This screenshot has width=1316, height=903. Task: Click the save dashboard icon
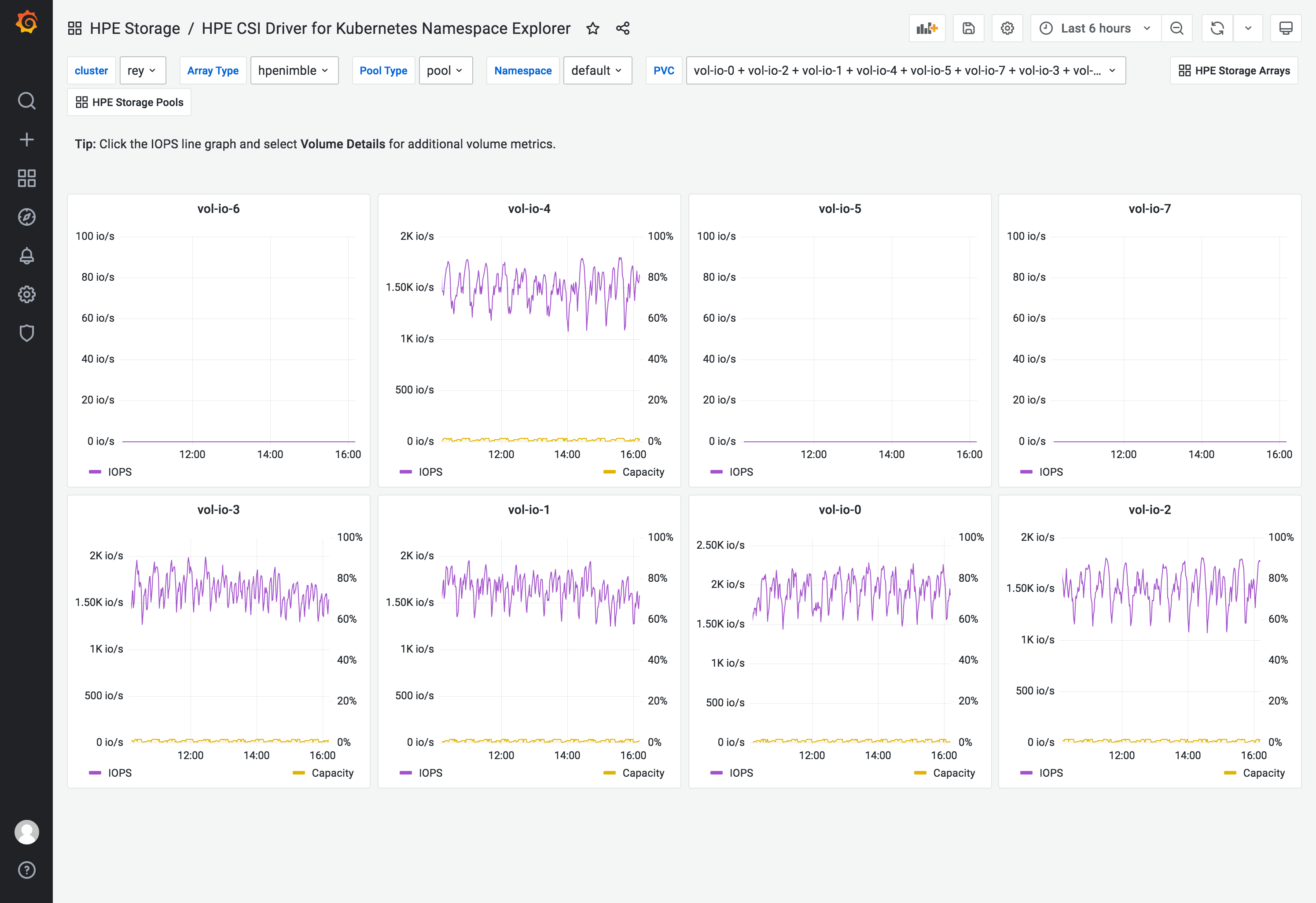click(968, 28)
